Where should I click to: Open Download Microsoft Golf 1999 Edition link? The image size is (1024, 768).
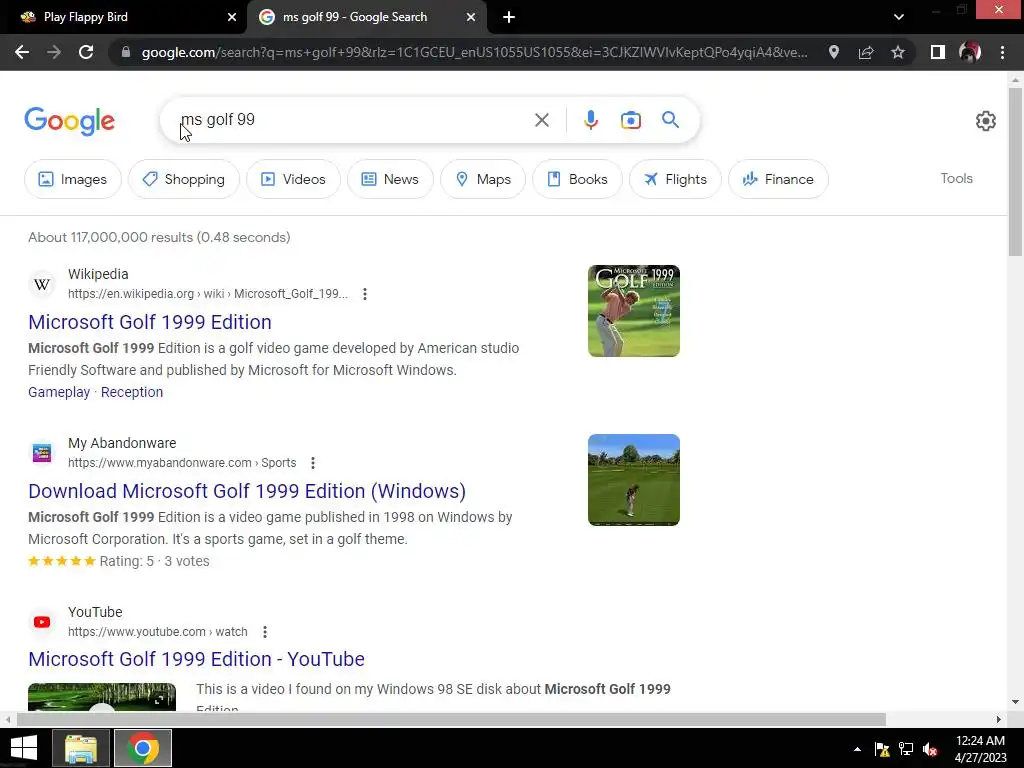pos(247,491)
